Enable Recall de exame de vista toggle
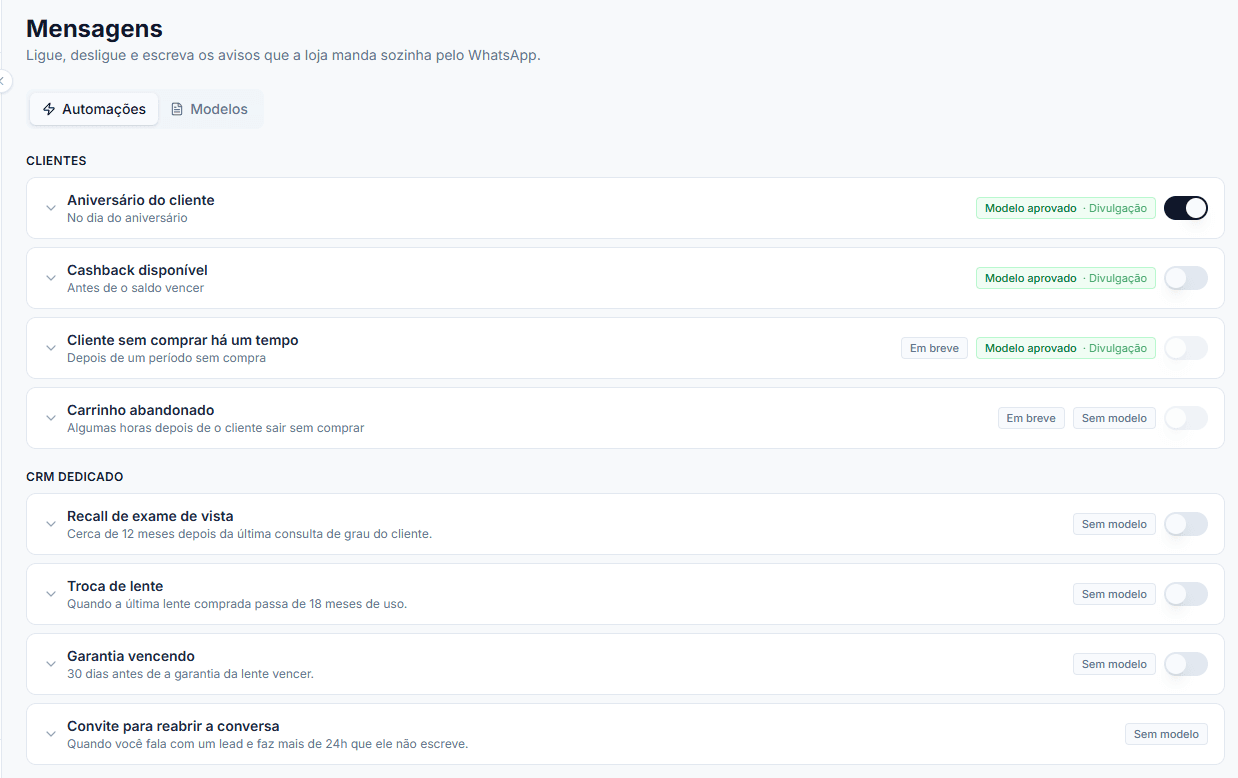Screen dimensions: 1238x778 pyautogui.click(x=1186, y=524)
